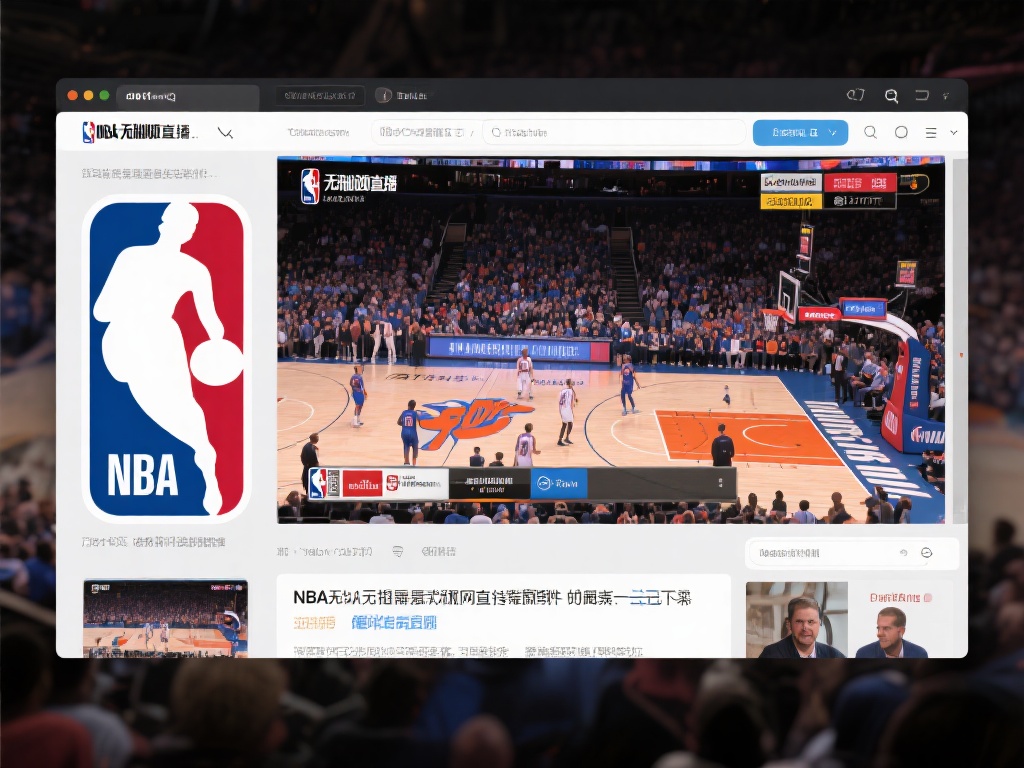Click the leftmost icon in title bar right group
The image size is (1024, 768).
[855, 96]
